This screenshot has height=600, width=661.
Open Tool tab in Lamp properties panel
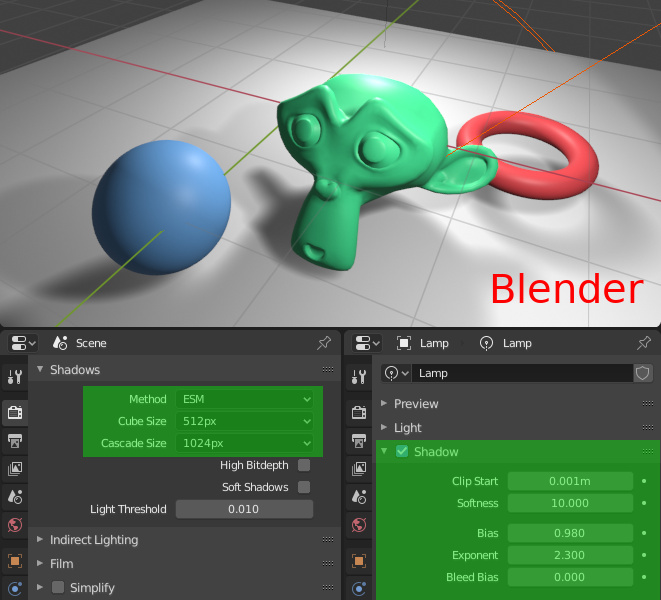359,377
